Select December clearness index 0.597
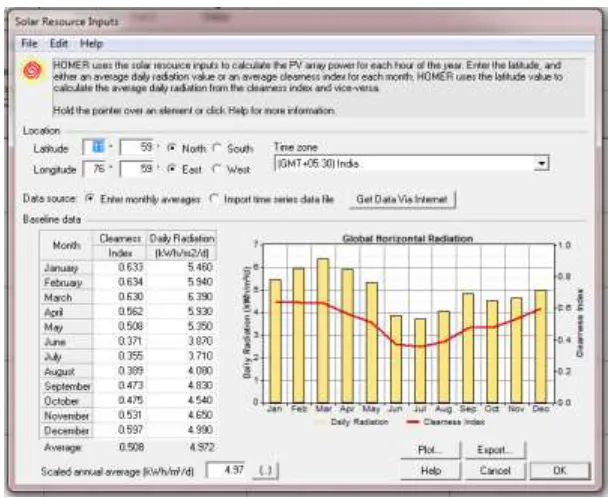Viewport: 614px width, 498px height. tap(119, 430)
